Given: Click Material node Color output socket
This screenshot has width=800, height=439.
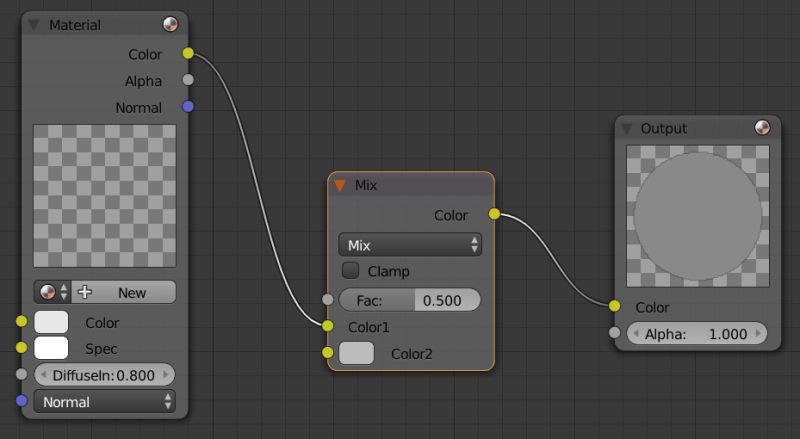Looking at the screenshot, I should coord(188,53).
